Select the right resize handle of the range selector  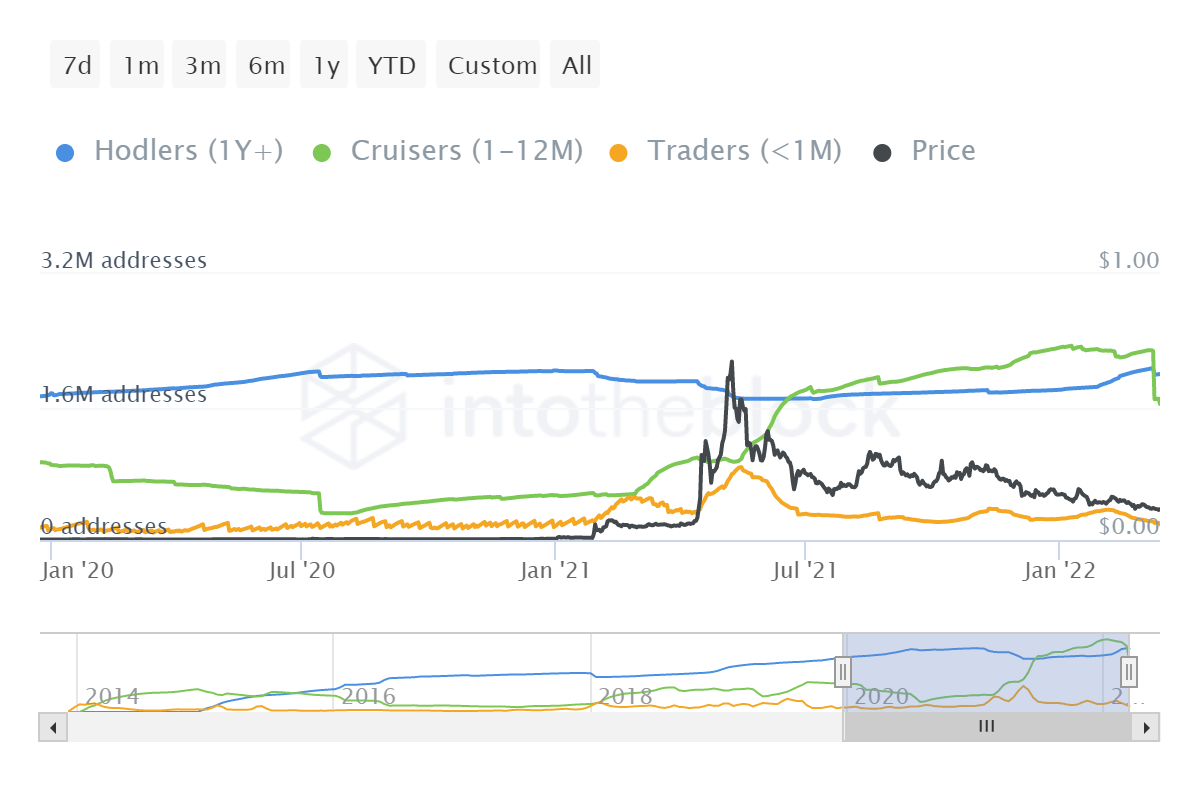(1128, 673)
